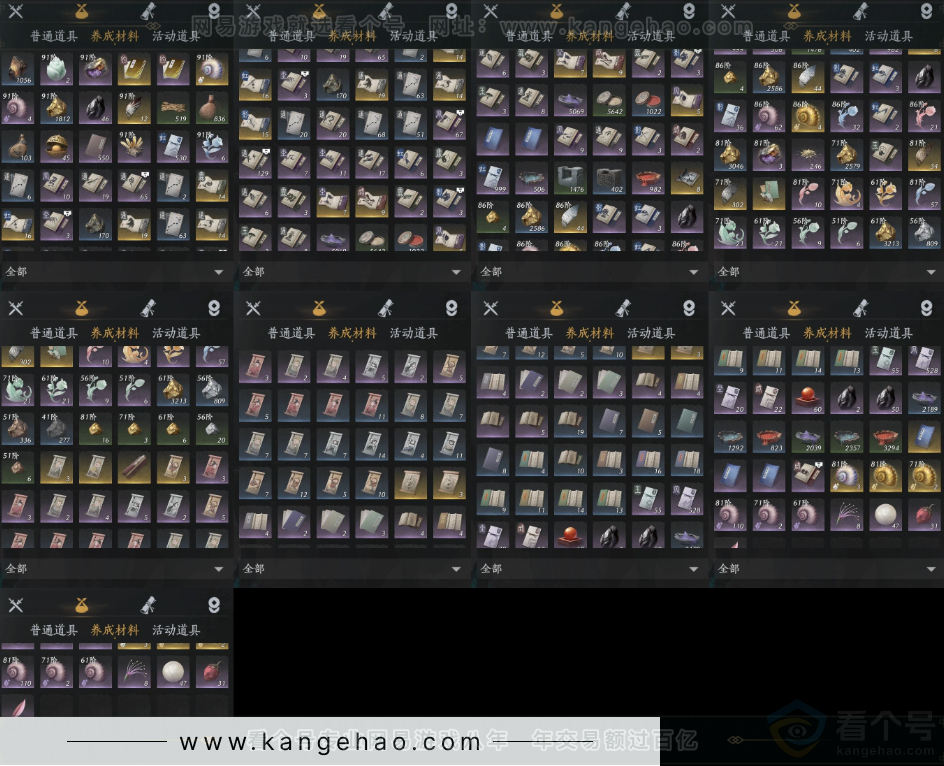
Task: Select gold pouch bag icon in top-left panel
Action: [82, 11]
